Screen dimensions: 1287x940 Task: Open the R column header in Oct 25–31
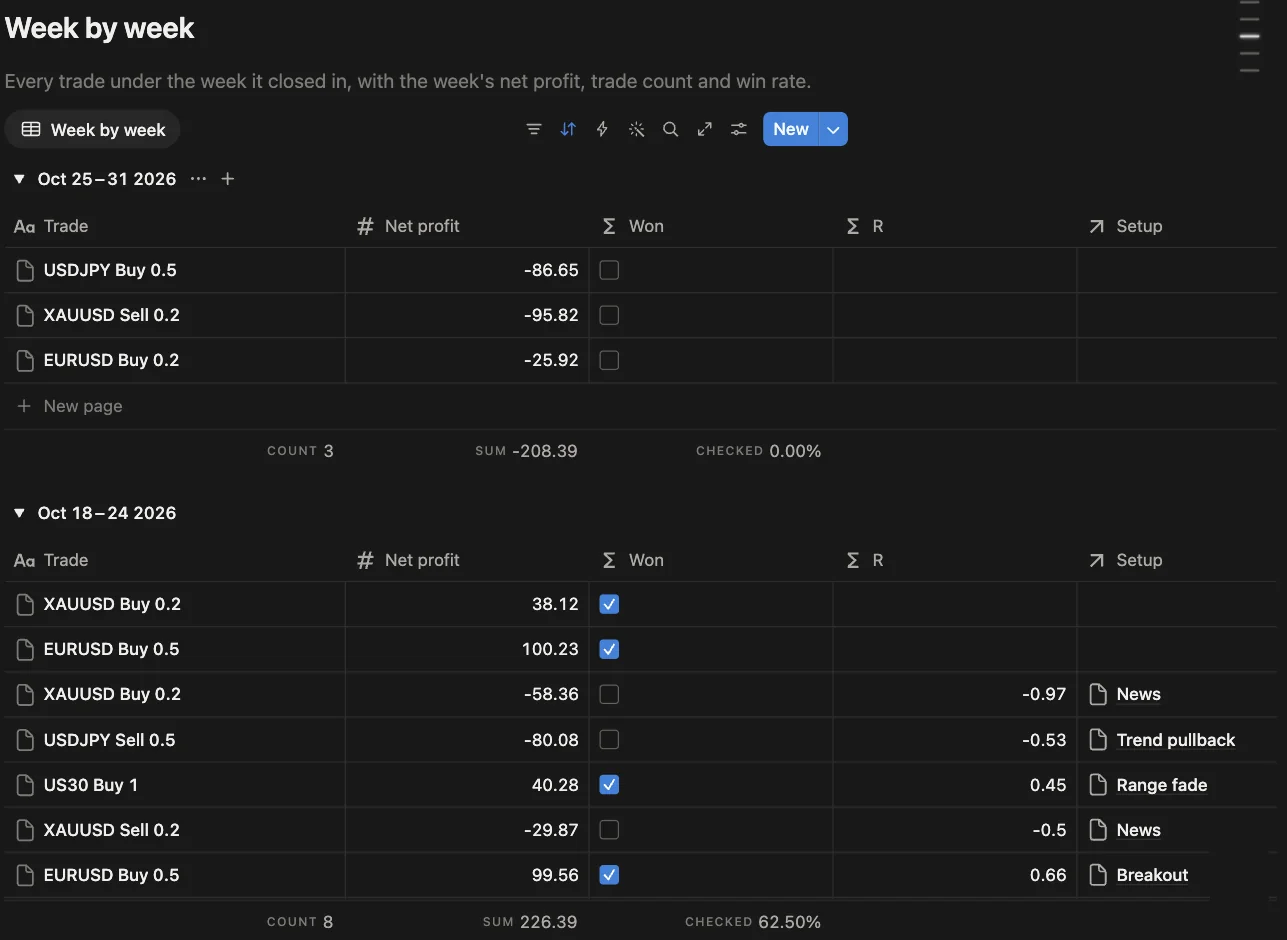pos(955,226)
